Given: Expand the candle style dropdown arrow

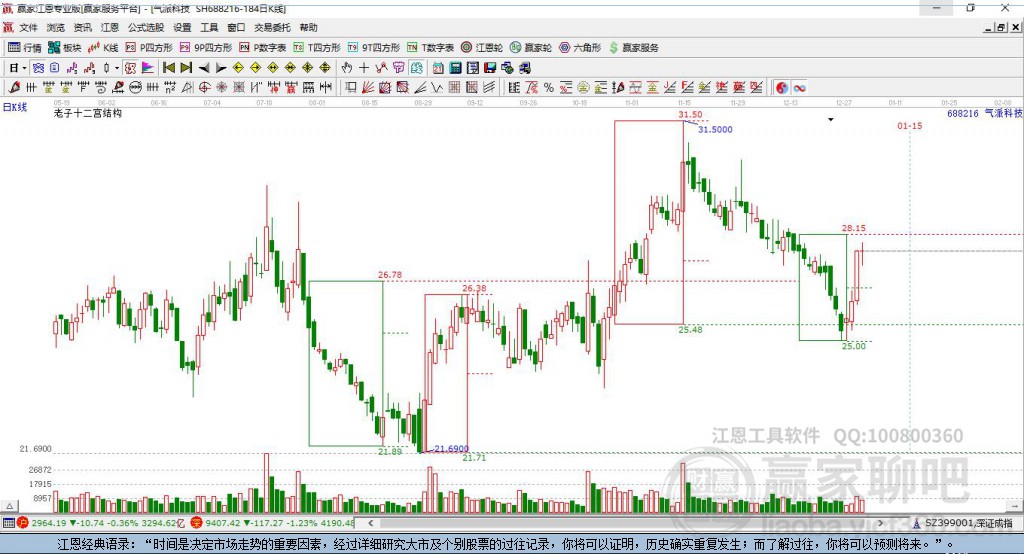Looking at the screenshot, I should pos(117,68).
